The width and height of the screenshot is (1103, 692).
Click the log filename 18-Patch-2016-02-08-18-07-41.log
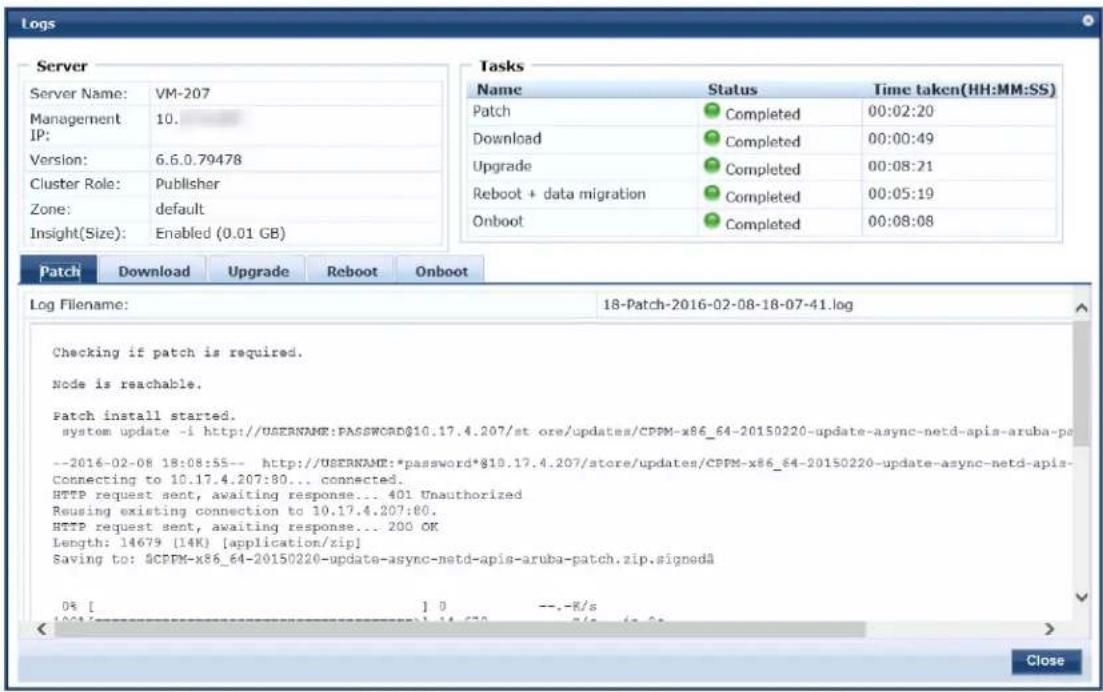[x=728, y=305]
